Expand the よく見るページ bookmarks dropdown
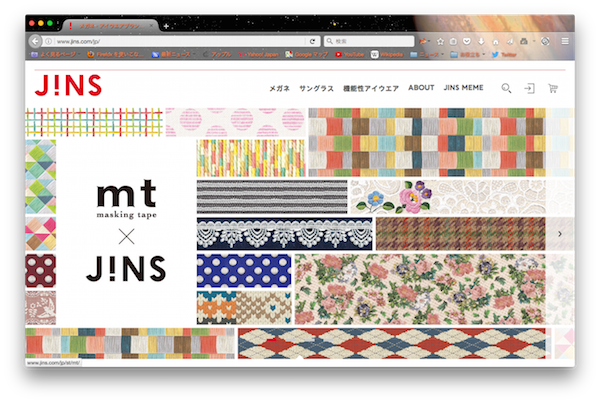The image size is (600, 403). 56,54
